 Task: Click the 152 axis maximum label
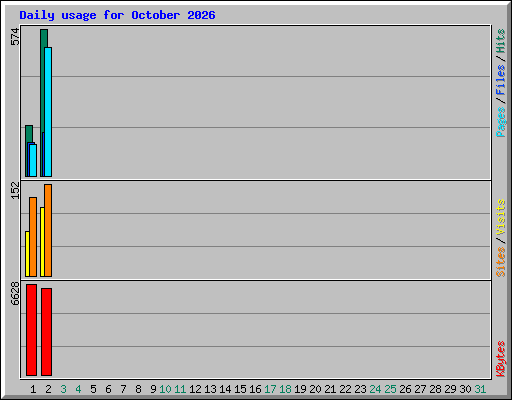pos(15,190)
